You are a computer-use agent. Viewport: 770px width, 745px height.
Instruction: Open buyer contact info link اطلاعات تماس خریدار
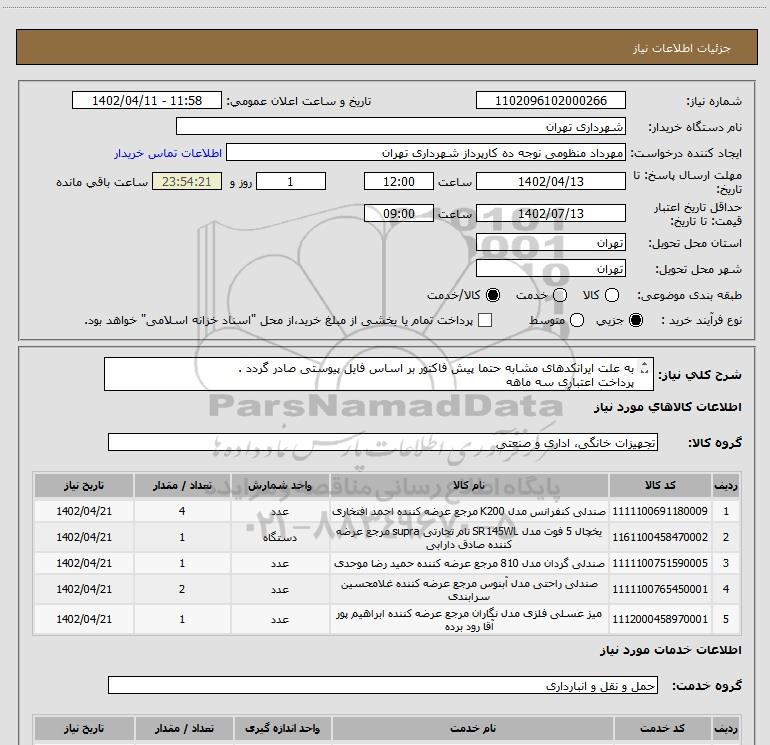(x=168, y=153)
